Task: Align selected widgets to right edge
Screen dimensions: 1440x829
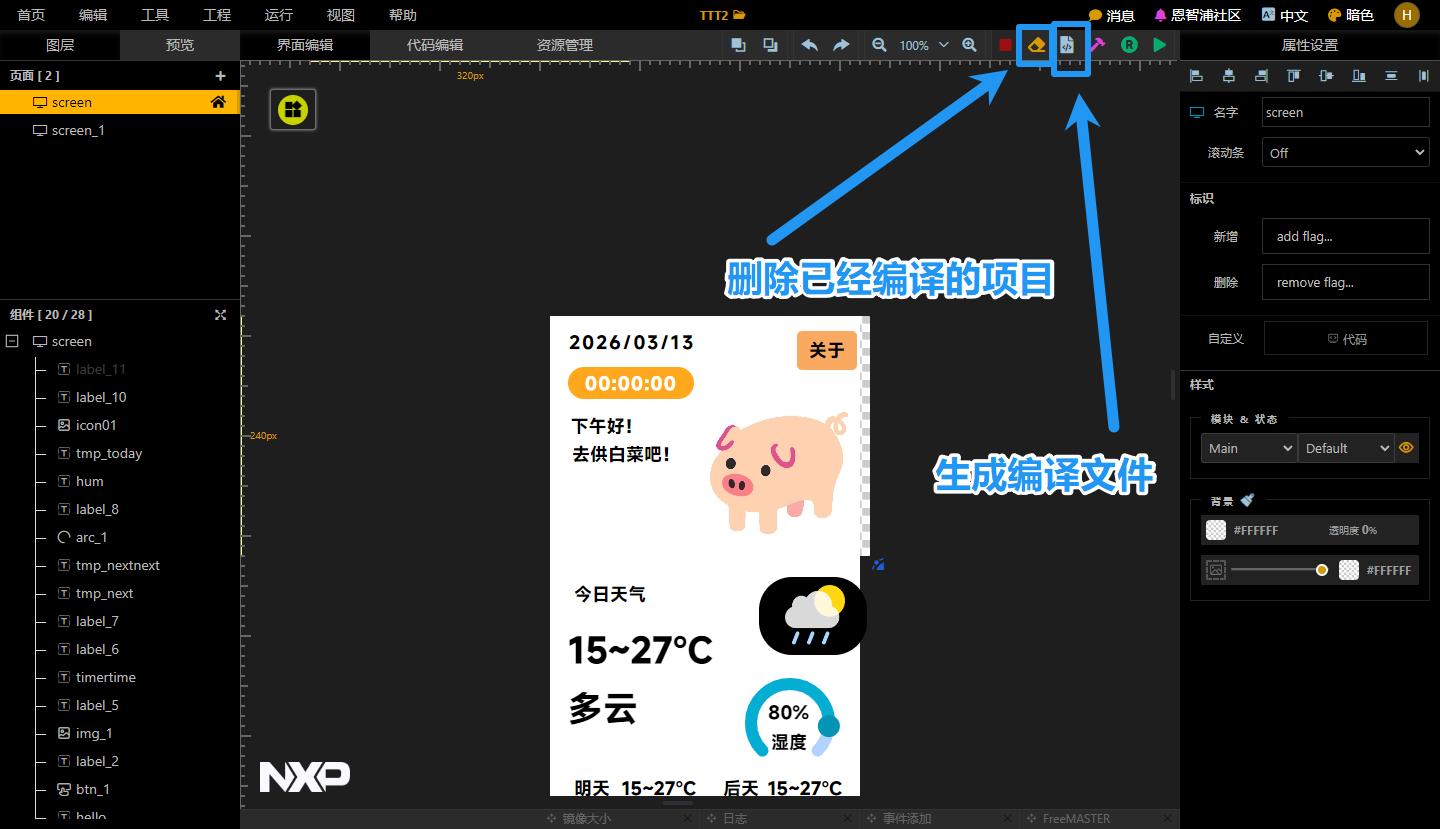Action: (x=1261, y=76)
